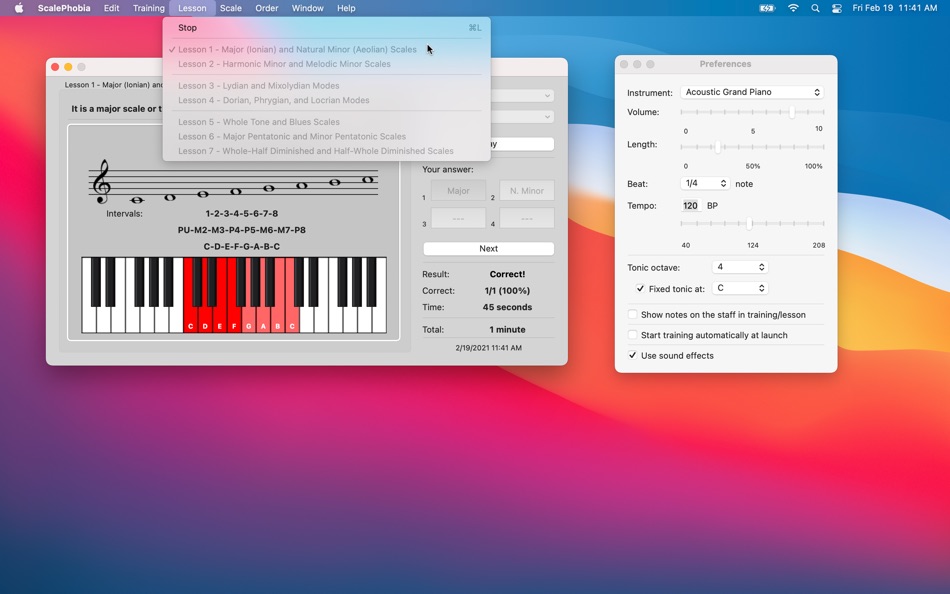
Task: Disable Use sound effects checkbox
Action: [x=633, y=356]
